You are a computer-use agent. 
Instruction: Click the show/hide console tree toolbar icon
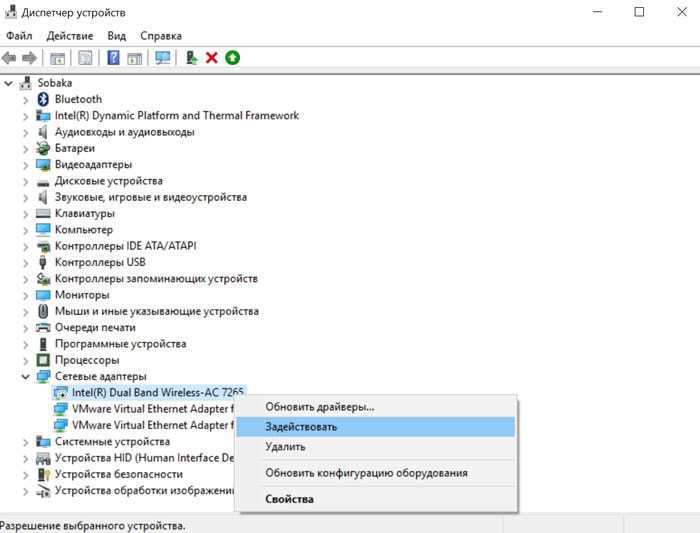pos(57,58)
